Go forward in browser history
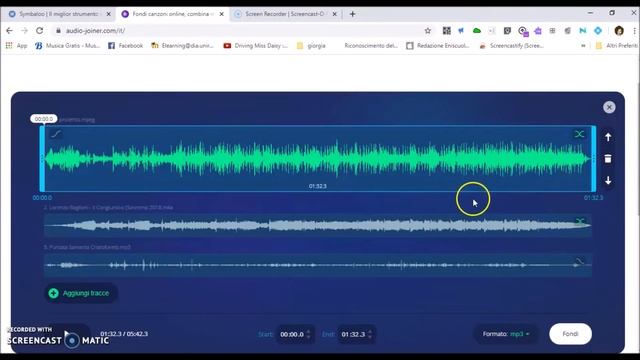The height and width of the screenshot is (360, 640). click(x=24, y=31)
